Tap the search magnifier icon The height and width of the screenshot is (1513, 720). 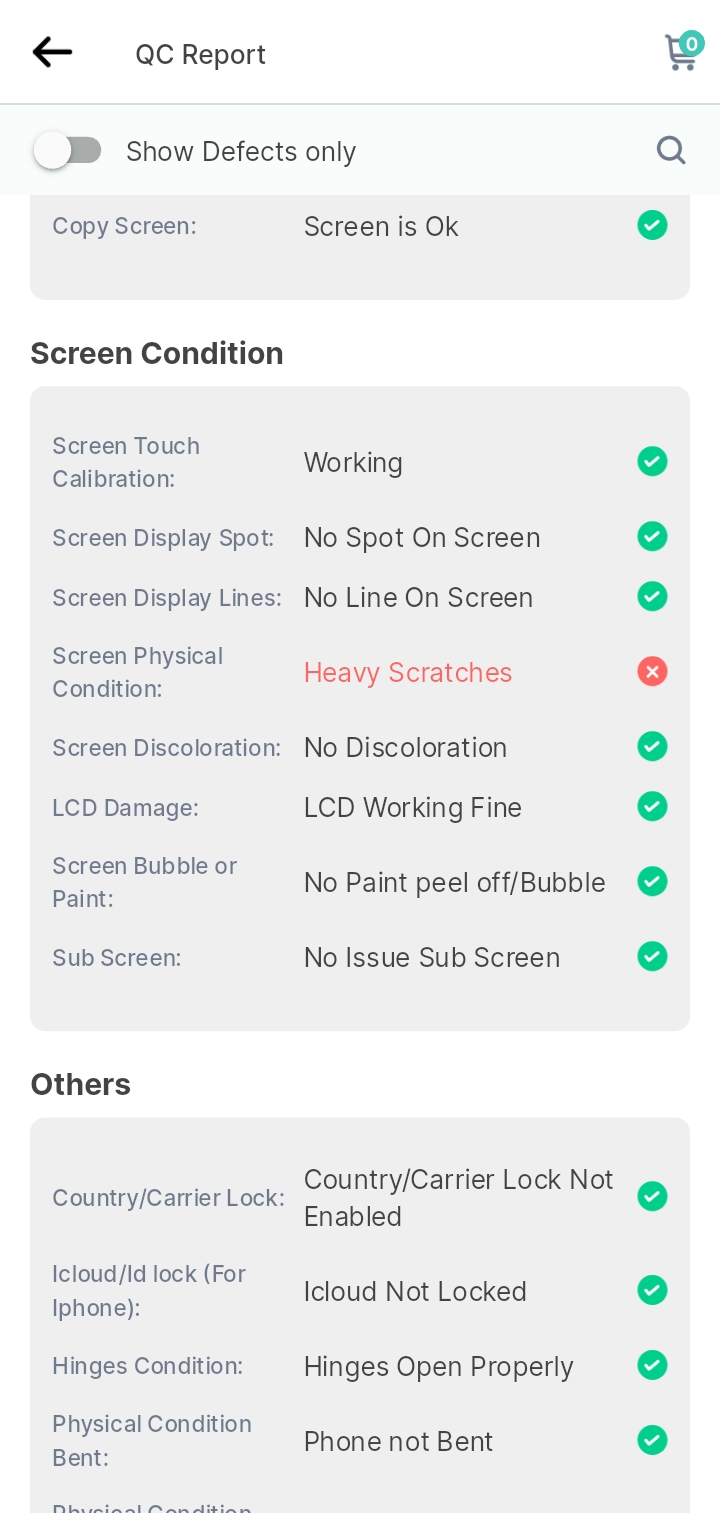(671, 150)
